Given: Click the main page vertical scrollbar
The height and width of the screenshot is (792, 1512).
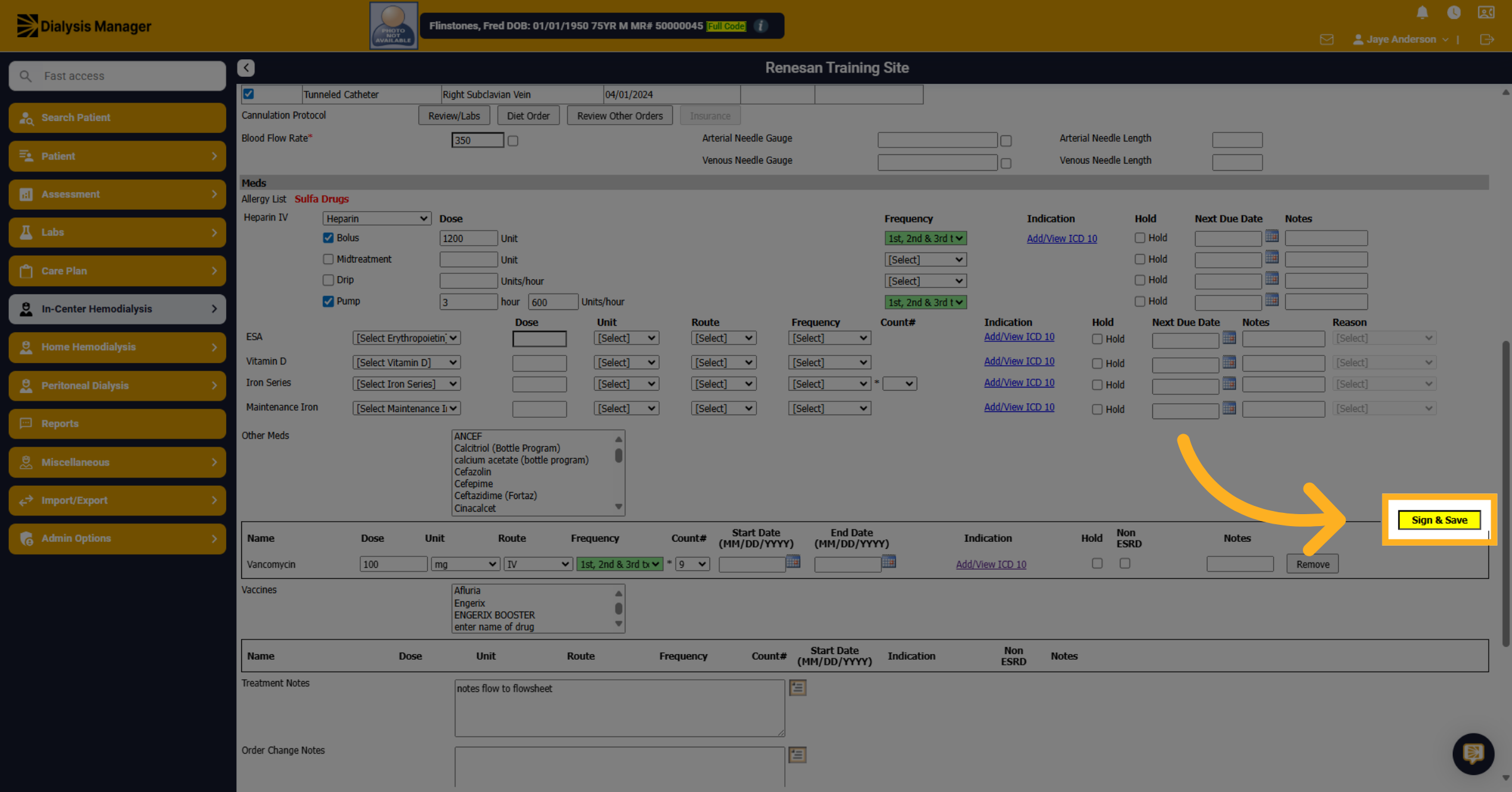Looking at the screenshot, I should 1505,494.
